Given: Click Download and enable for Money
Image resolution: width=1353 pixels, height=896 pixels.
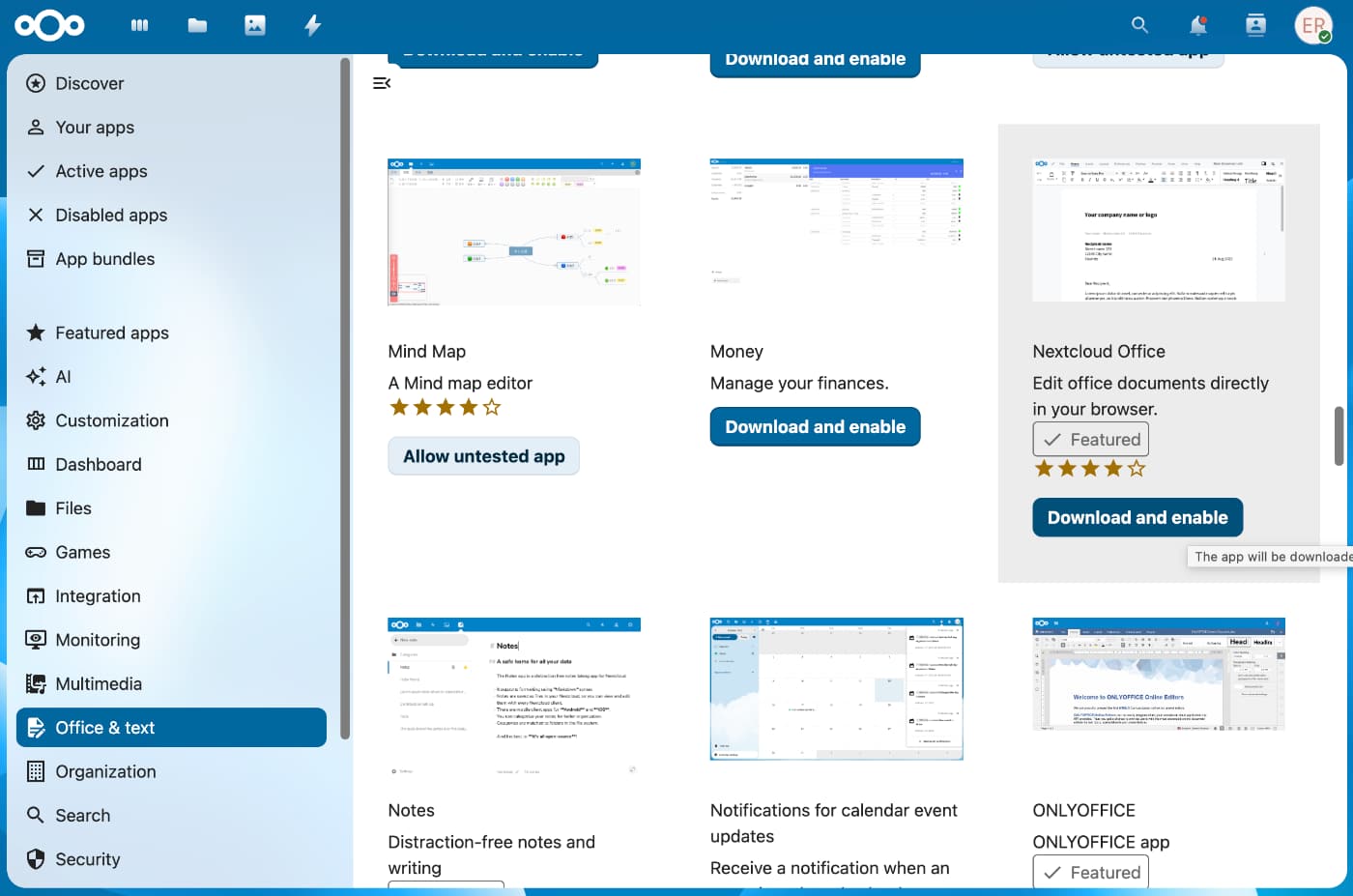Looking at the screenshot, I should point(815,427).
